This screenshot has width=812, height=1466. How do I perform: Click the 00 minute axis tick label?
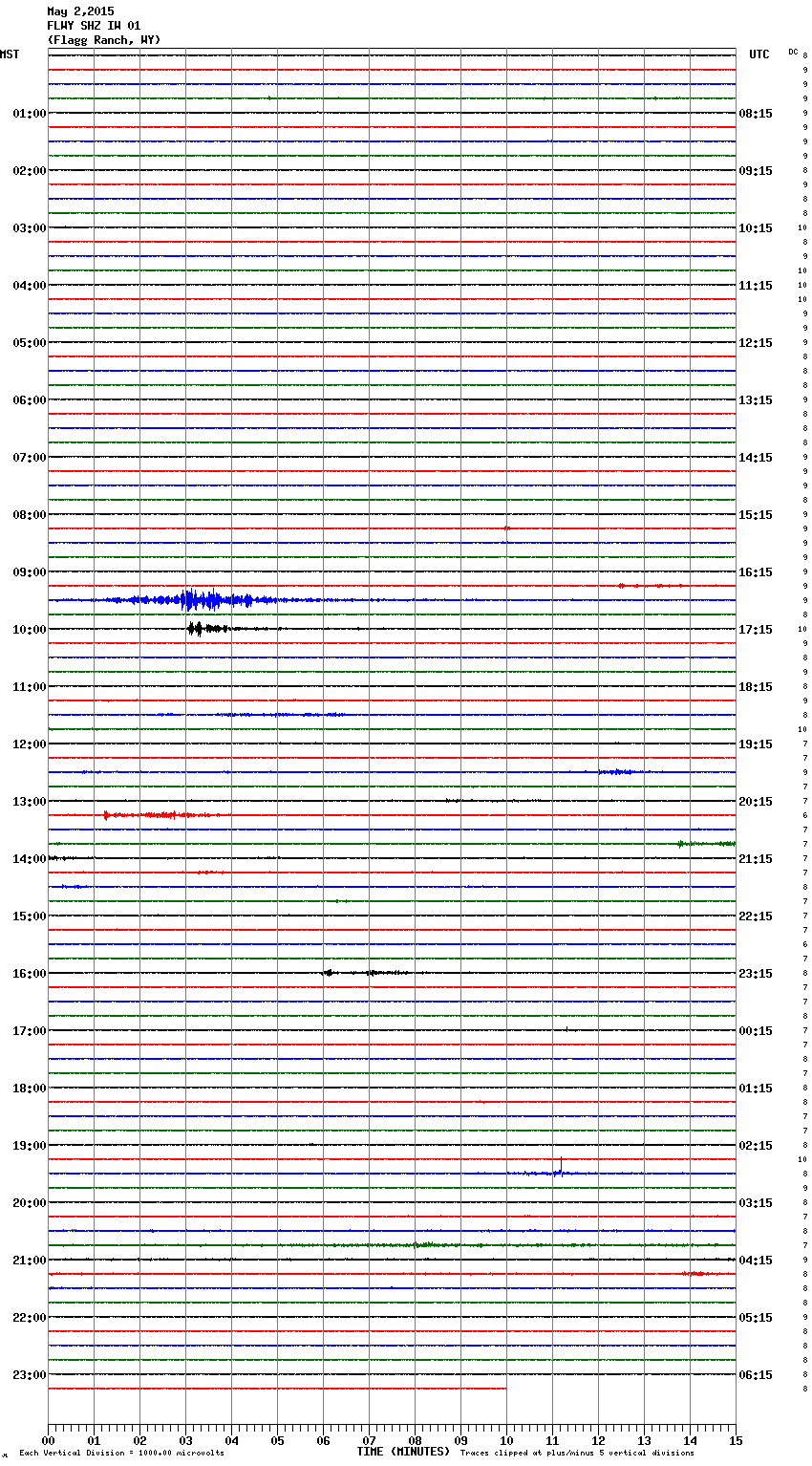coord(48,1440)
